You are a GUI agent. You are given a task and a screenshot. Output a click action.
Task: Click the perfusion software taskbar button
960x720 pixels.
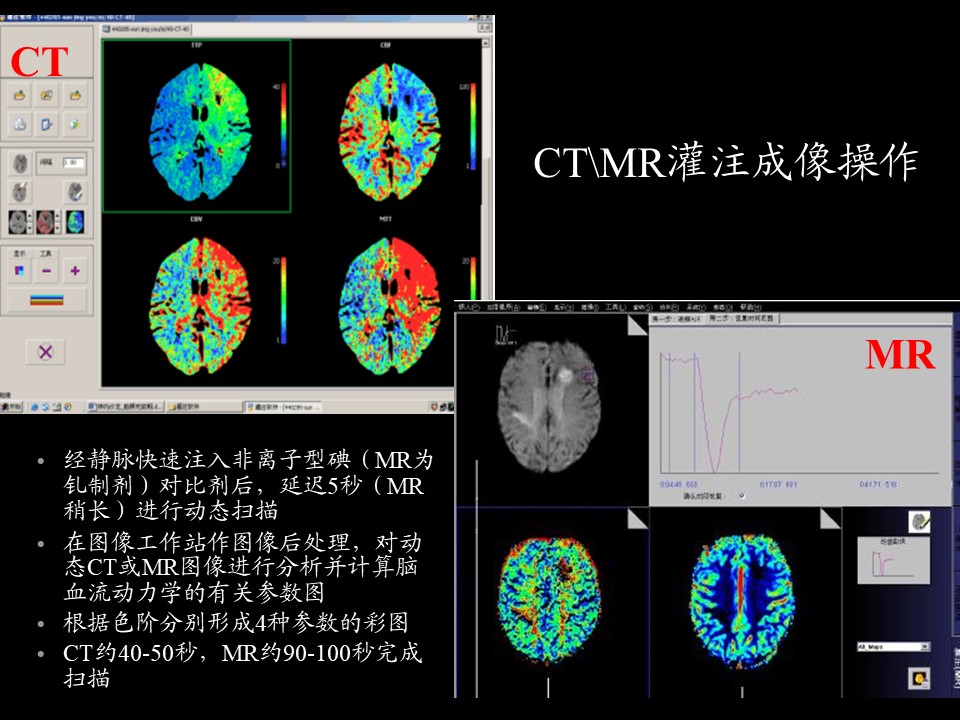[283, 406]
